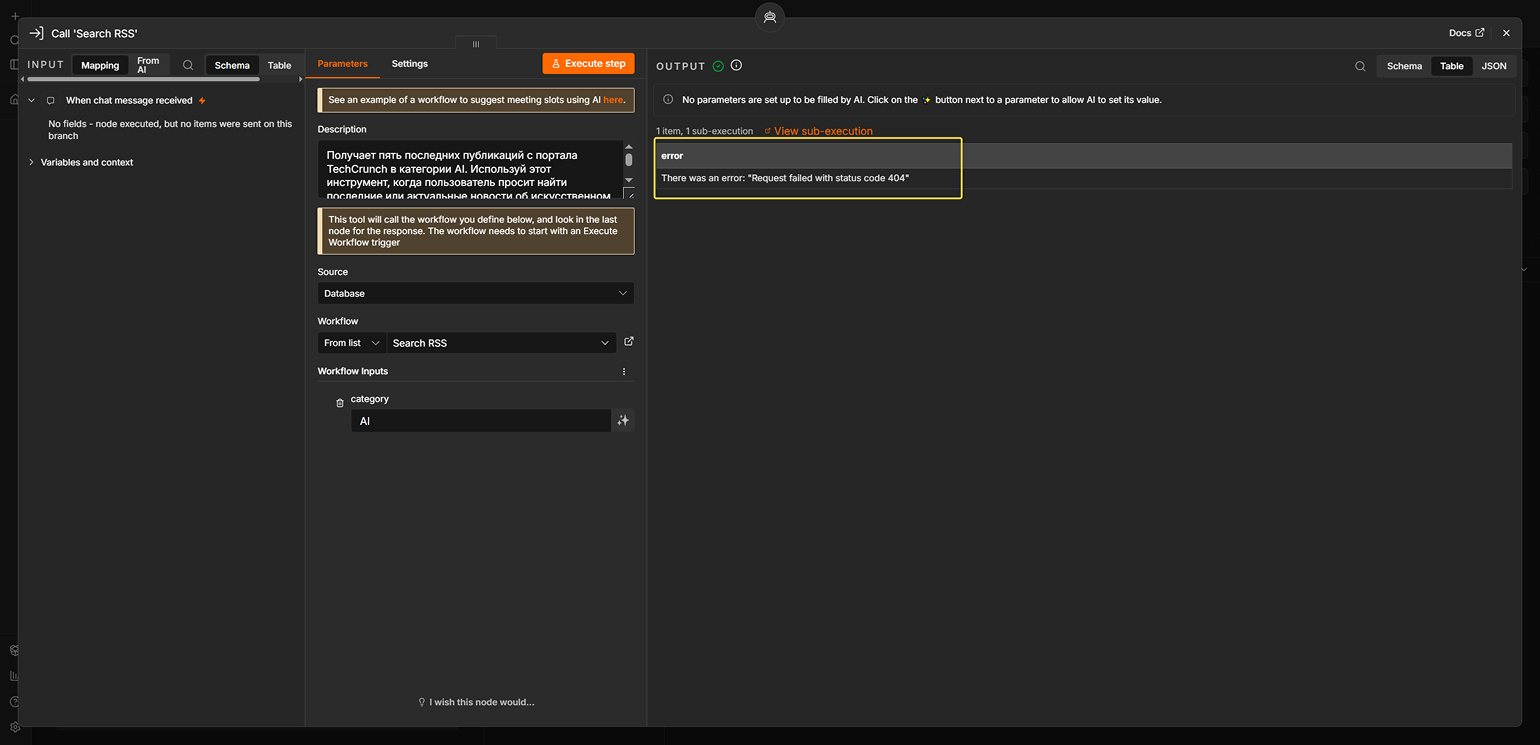The width and height of the screenshot is (1540, 745).
Task: Click the search icon in the OUTPUT panel
Action: tap(1360, 66)
